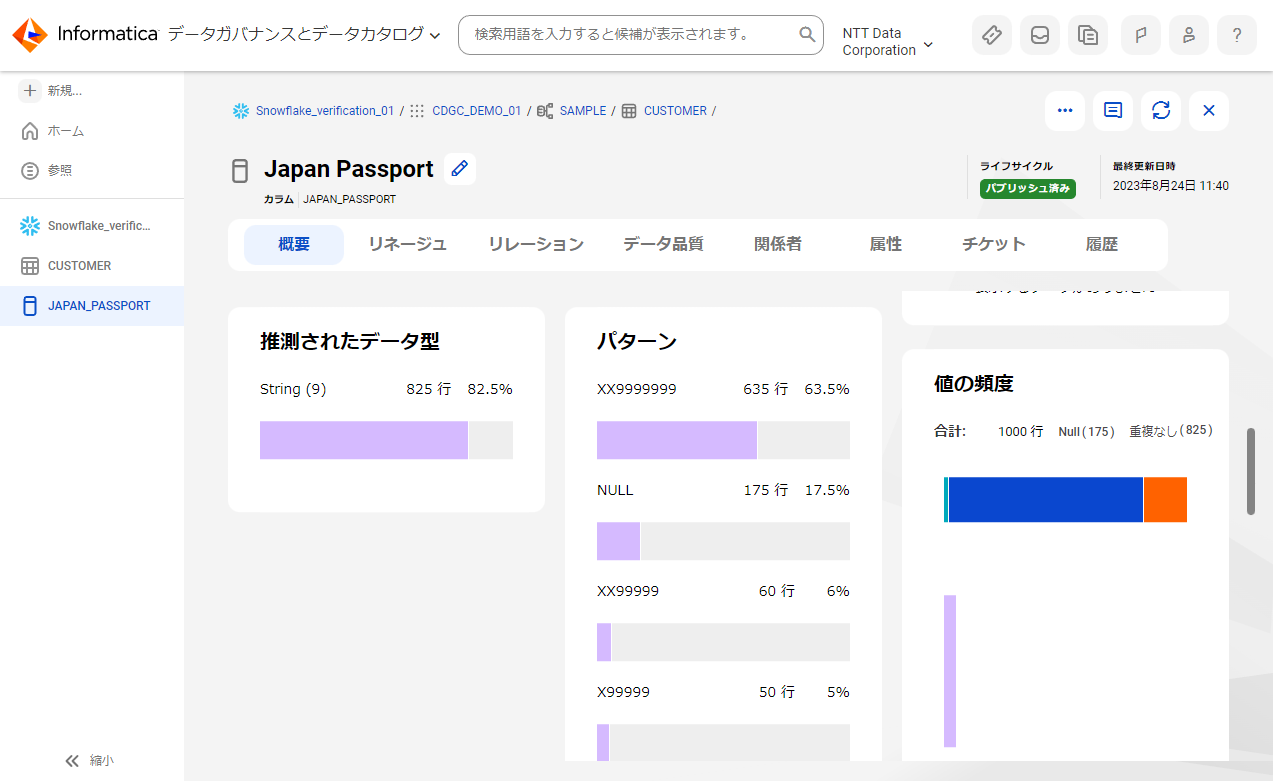Open the Snowflake_verification_01 breadcrumb link

(x=324, y=110)
